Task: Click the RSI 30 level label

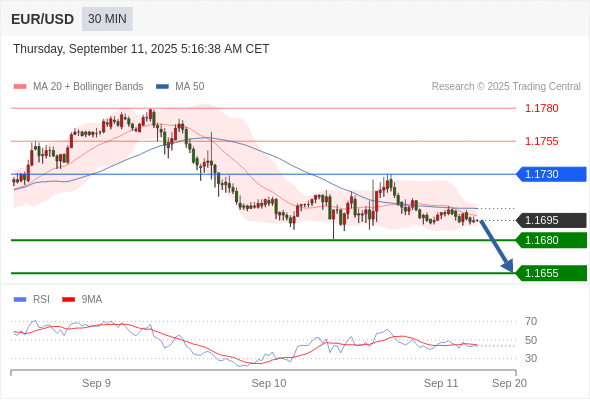Action: (531, 358)
